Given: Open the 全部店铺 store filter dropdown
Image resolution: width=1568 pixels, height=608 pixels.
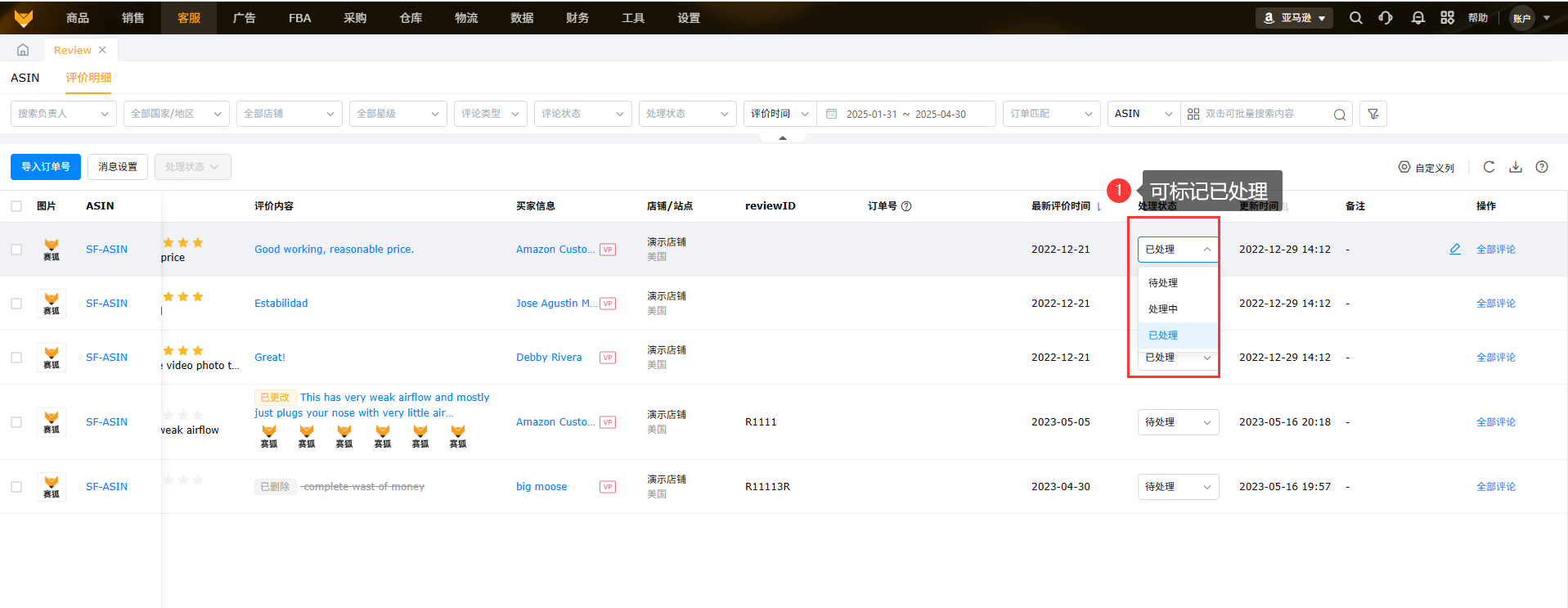Looking at the screenshot, I should click(x=289, y=114).
